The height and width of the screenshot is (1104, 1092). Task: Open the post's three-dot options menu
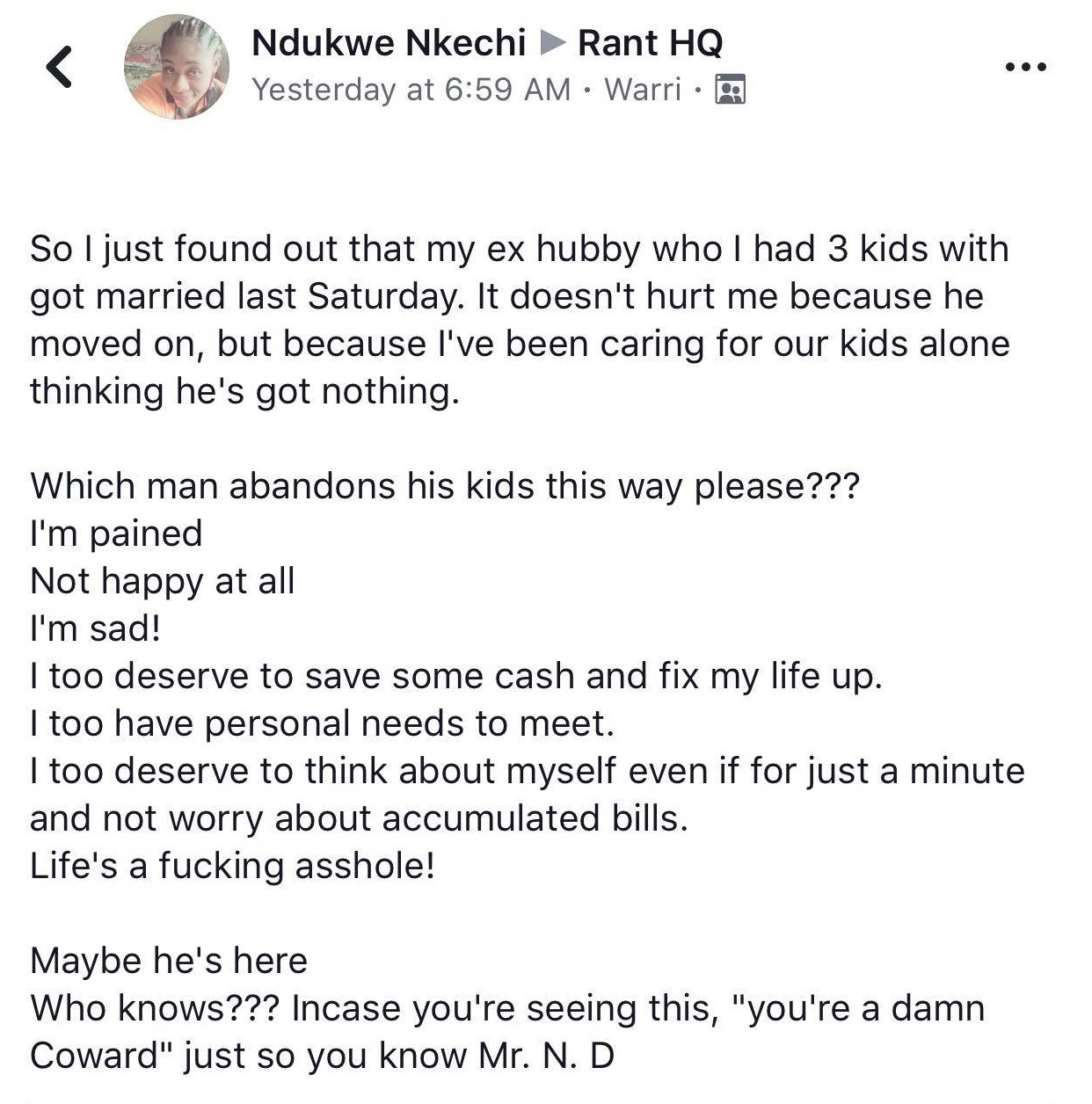click(1025, 67)
